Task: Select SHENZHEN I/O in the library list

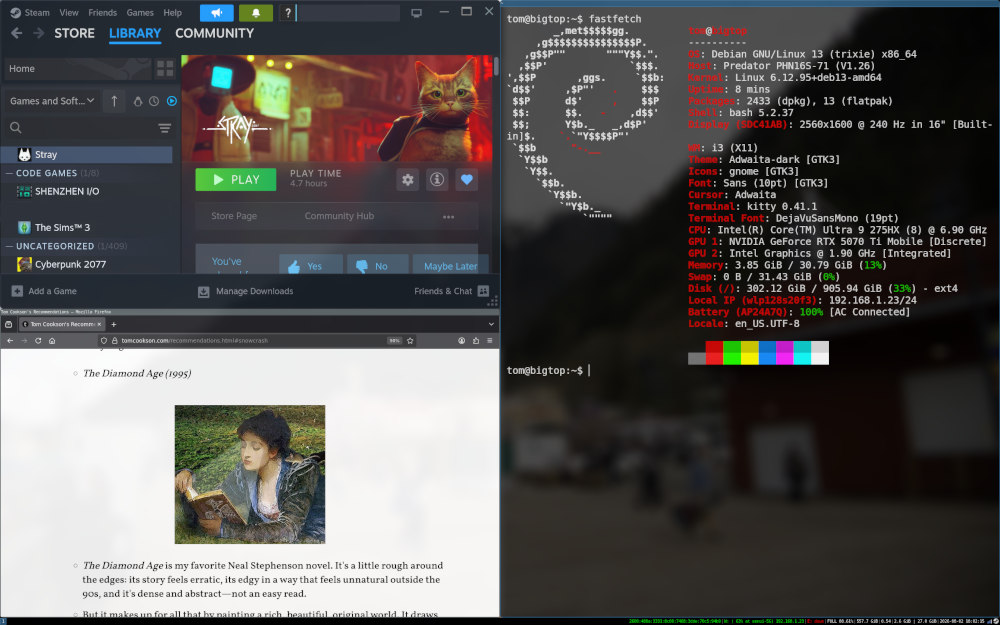Action: point(87,191)
